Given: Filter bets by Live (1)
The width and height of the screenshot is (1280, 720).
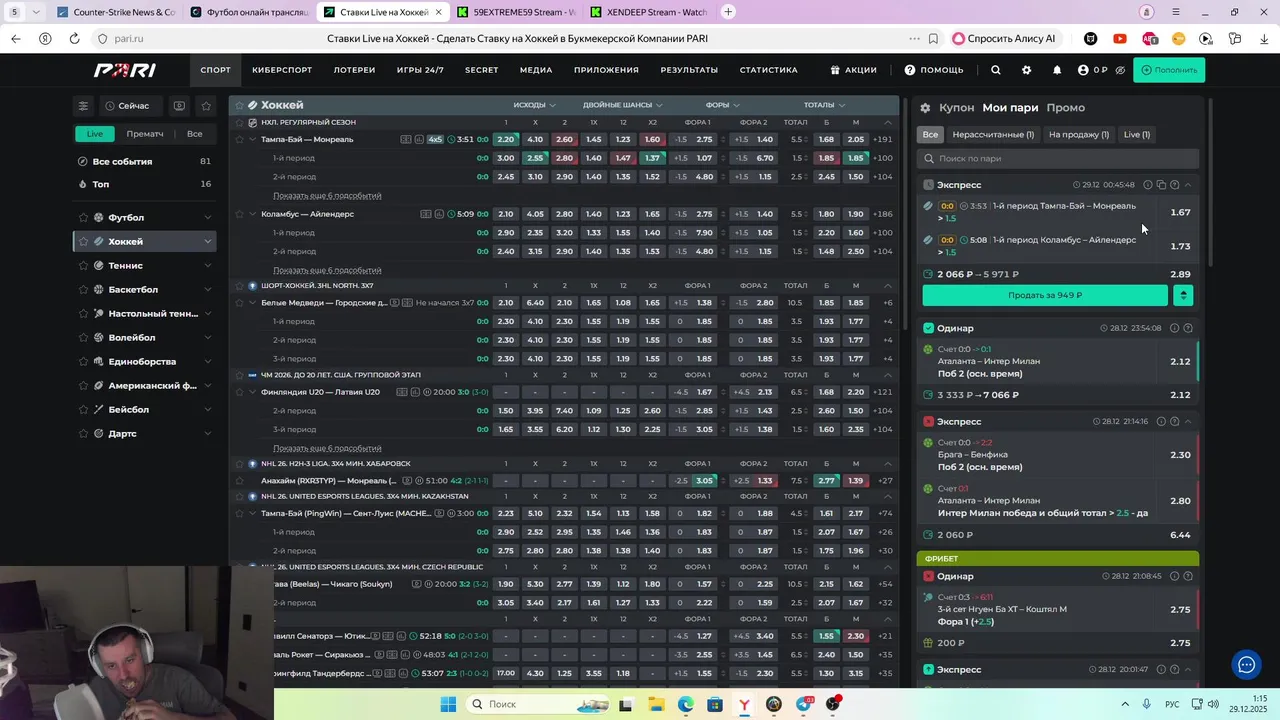Looking at the screenshot, I should coord(1137,134).
